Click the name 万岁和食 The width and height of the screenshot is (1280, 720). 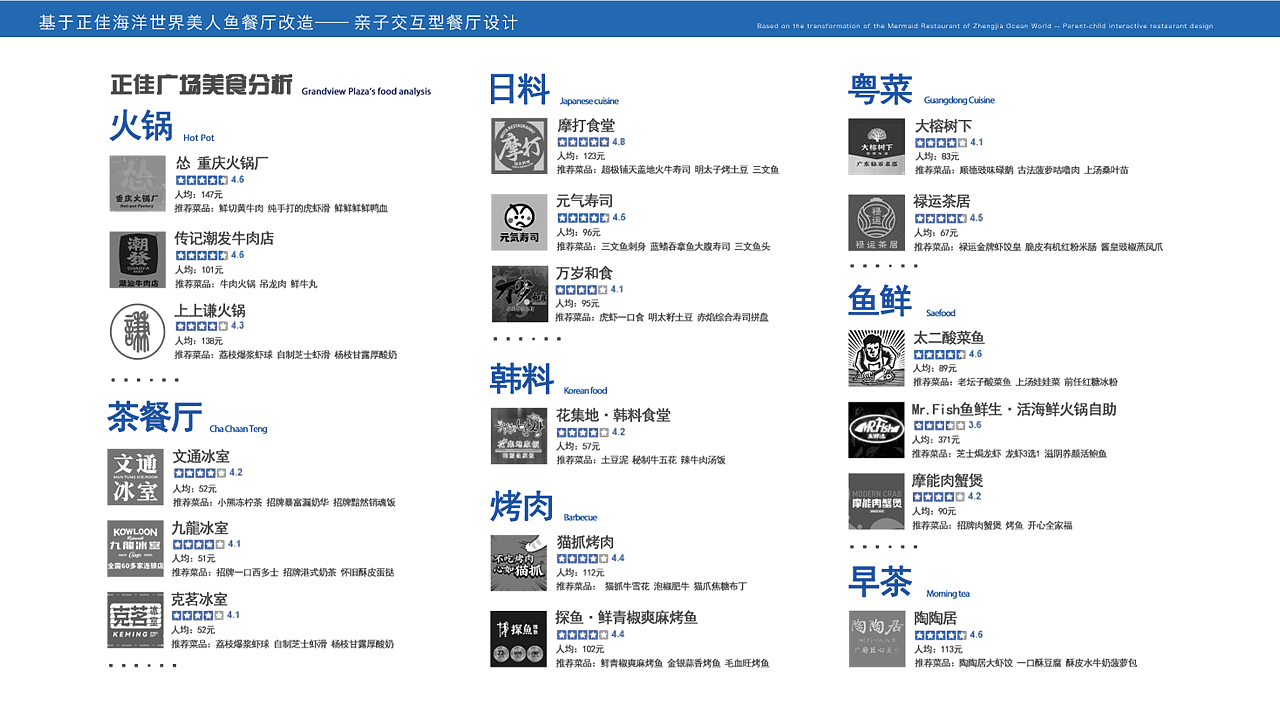[x=585, y=273]
